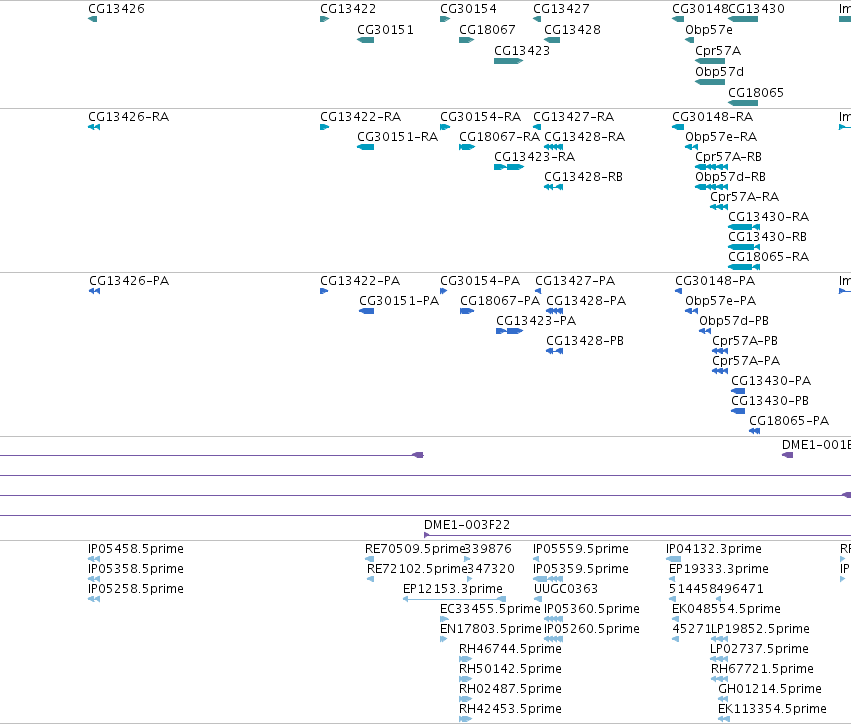Screen dimensions: 851x724
Task: Select the CG18065-RA transcript label
Action: (769, 257)
